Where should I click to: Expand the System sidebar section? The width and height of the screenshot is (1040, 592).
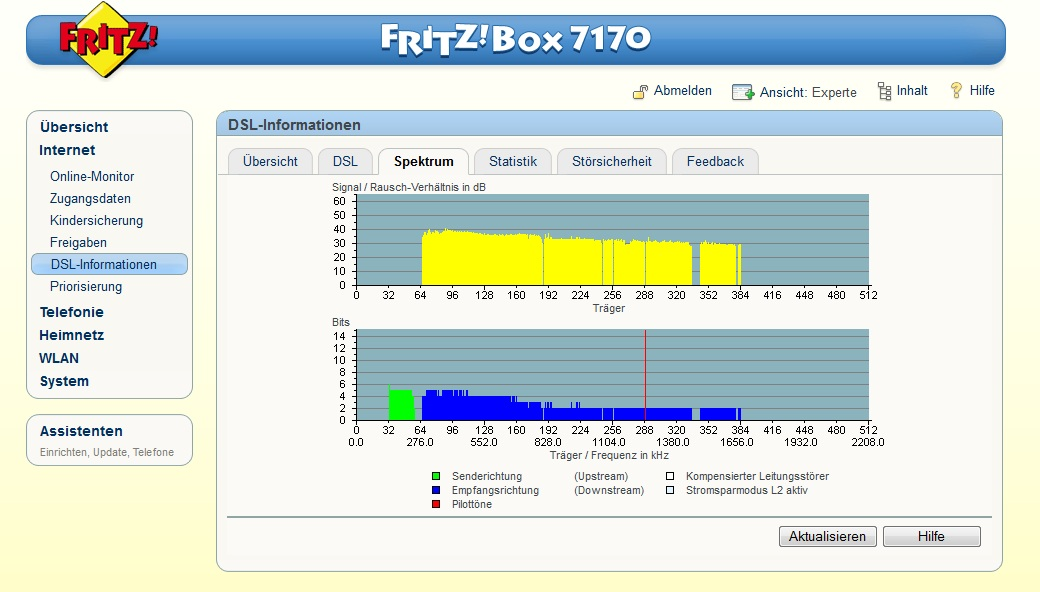click(64, 381)
